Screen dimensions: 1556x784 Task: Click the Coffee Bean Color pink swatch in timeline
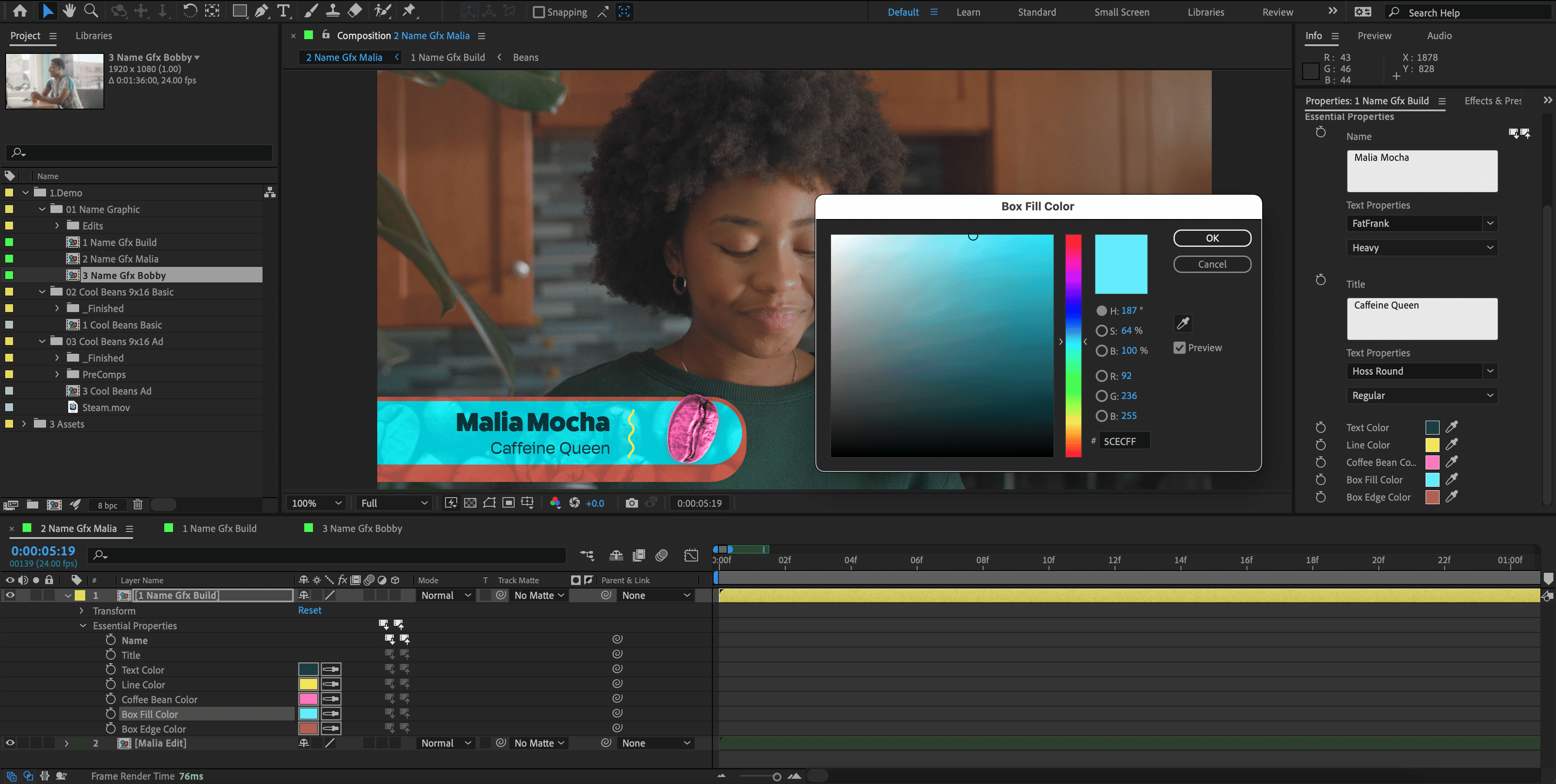click(x=308, y=699)
